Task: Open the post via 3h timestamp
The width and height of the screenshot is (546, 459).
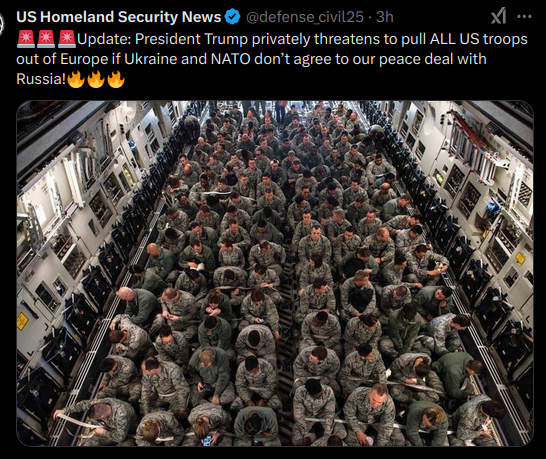Action: (385, 17)
